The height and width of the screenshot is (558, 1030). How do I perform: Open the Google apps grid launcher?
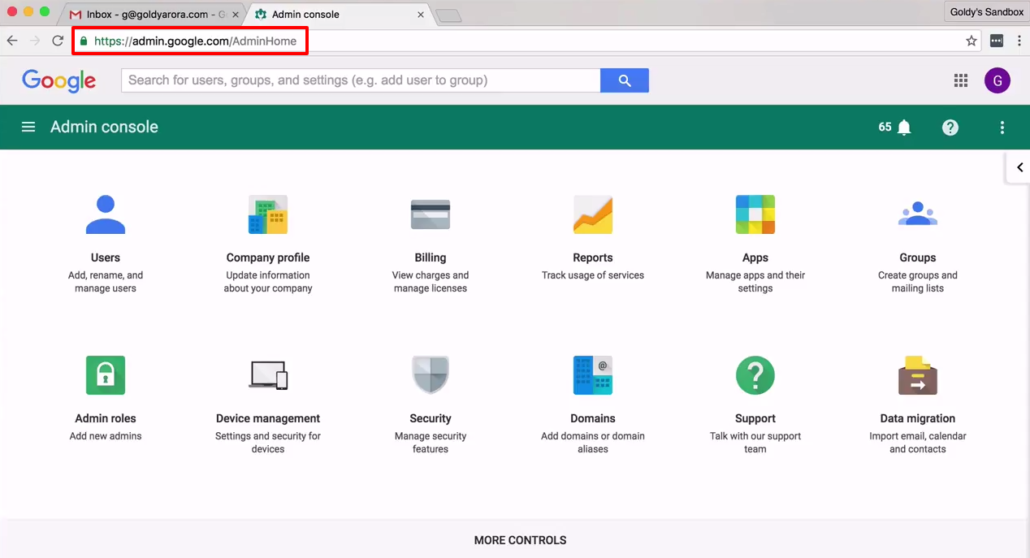960,80
